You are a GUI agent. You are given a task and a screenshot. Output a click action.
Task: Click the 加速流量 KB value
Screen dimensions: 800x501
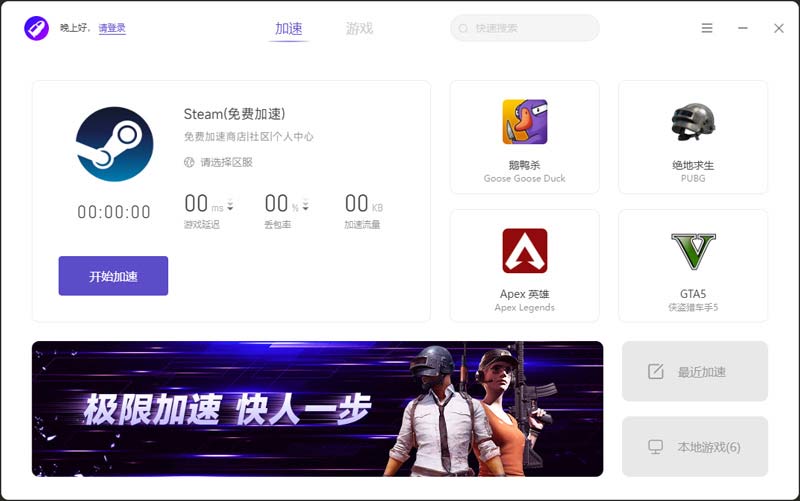click(364, 204)
